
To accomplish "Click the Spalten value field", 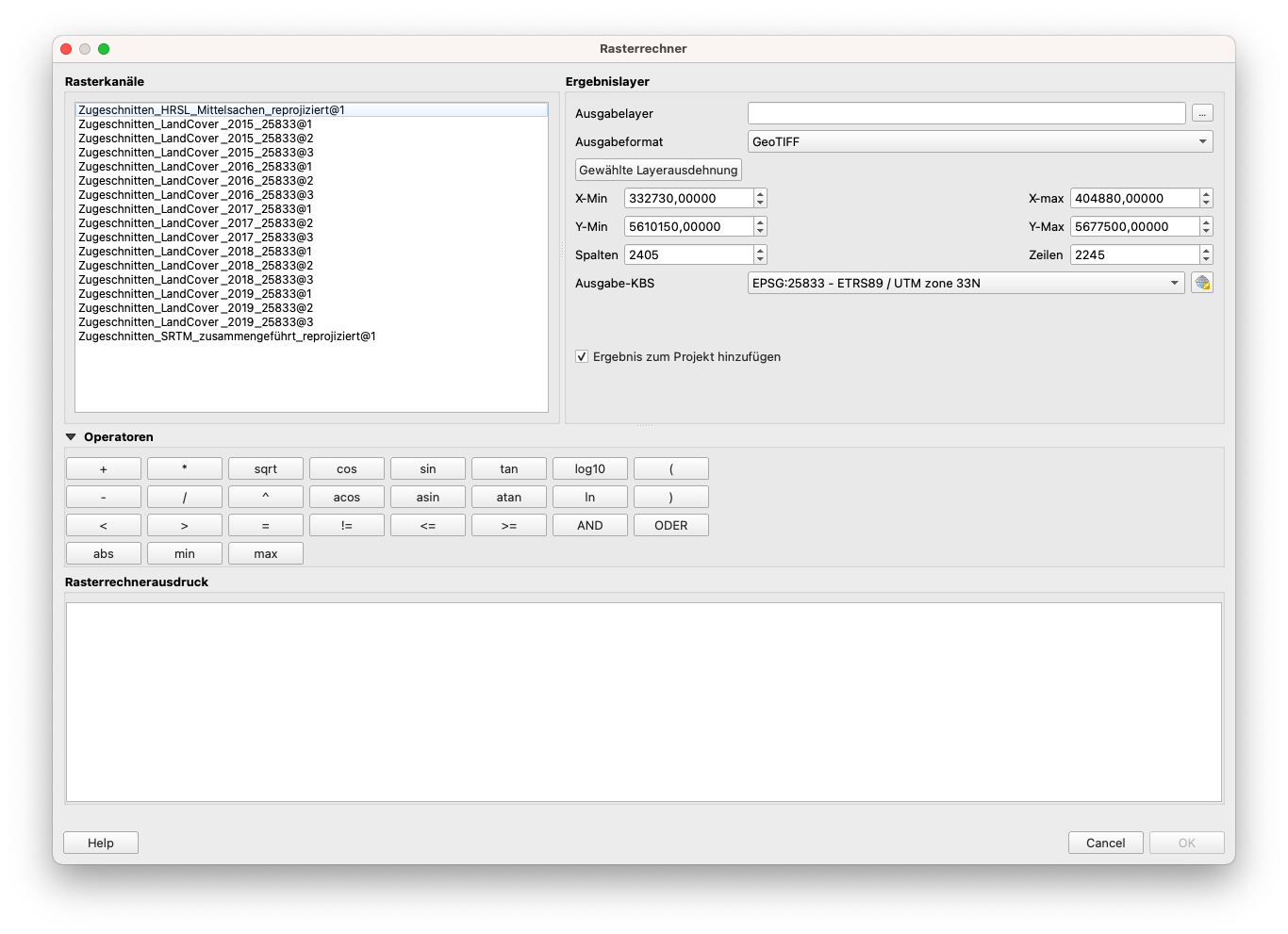I will pyautogui.click(x=689, y=254).
